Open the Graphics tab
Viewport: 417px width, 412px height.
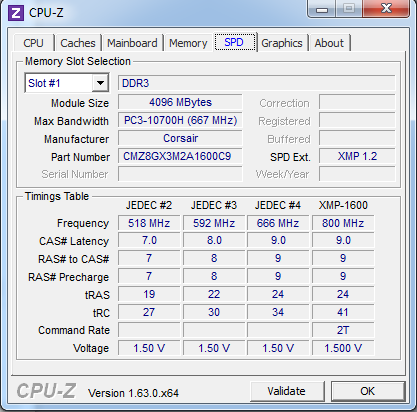[282, 43]
